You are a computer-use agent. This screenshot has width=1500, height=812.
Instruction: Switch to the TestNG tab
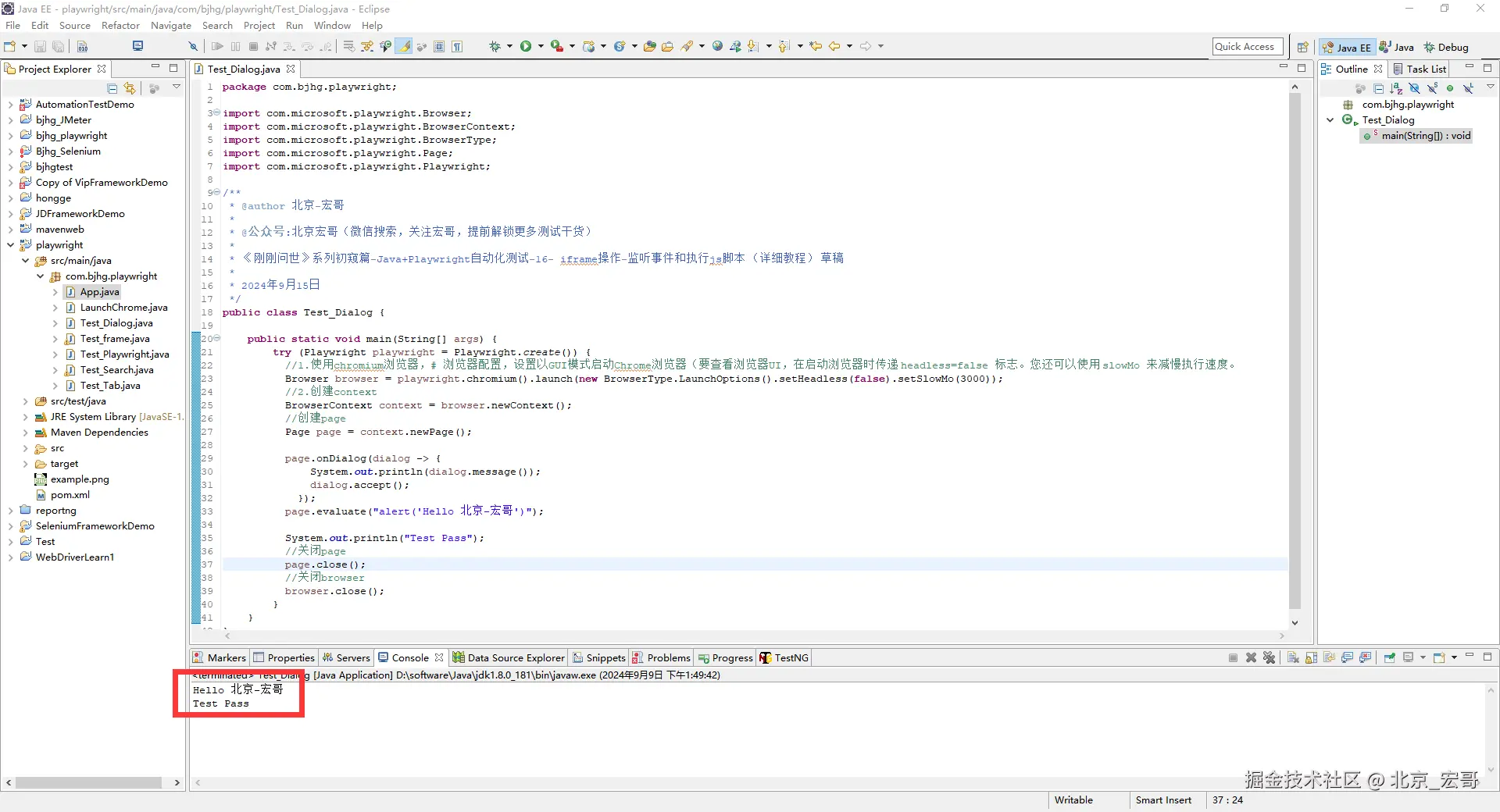[x=784, y=657]
